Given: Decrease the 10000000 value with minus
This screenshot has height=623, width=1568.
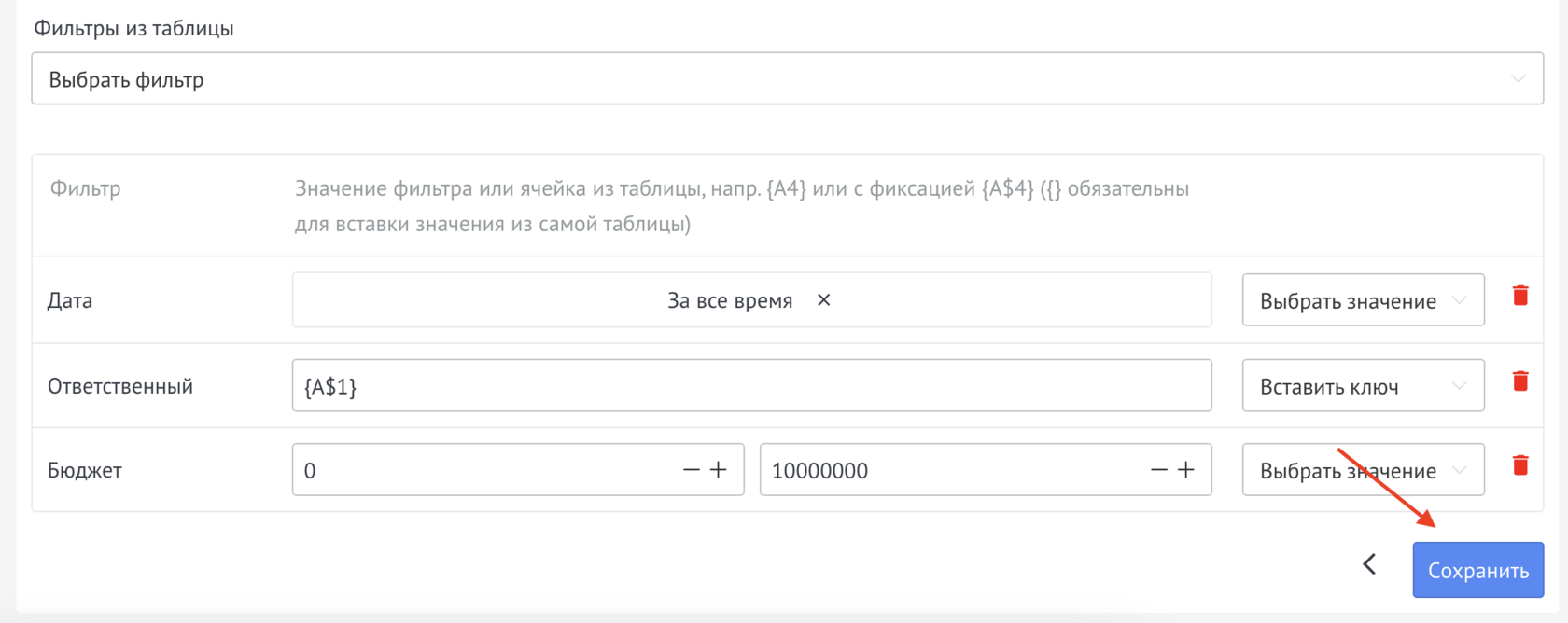Looking at the screenshot, I should click(x=1158, y=470).
